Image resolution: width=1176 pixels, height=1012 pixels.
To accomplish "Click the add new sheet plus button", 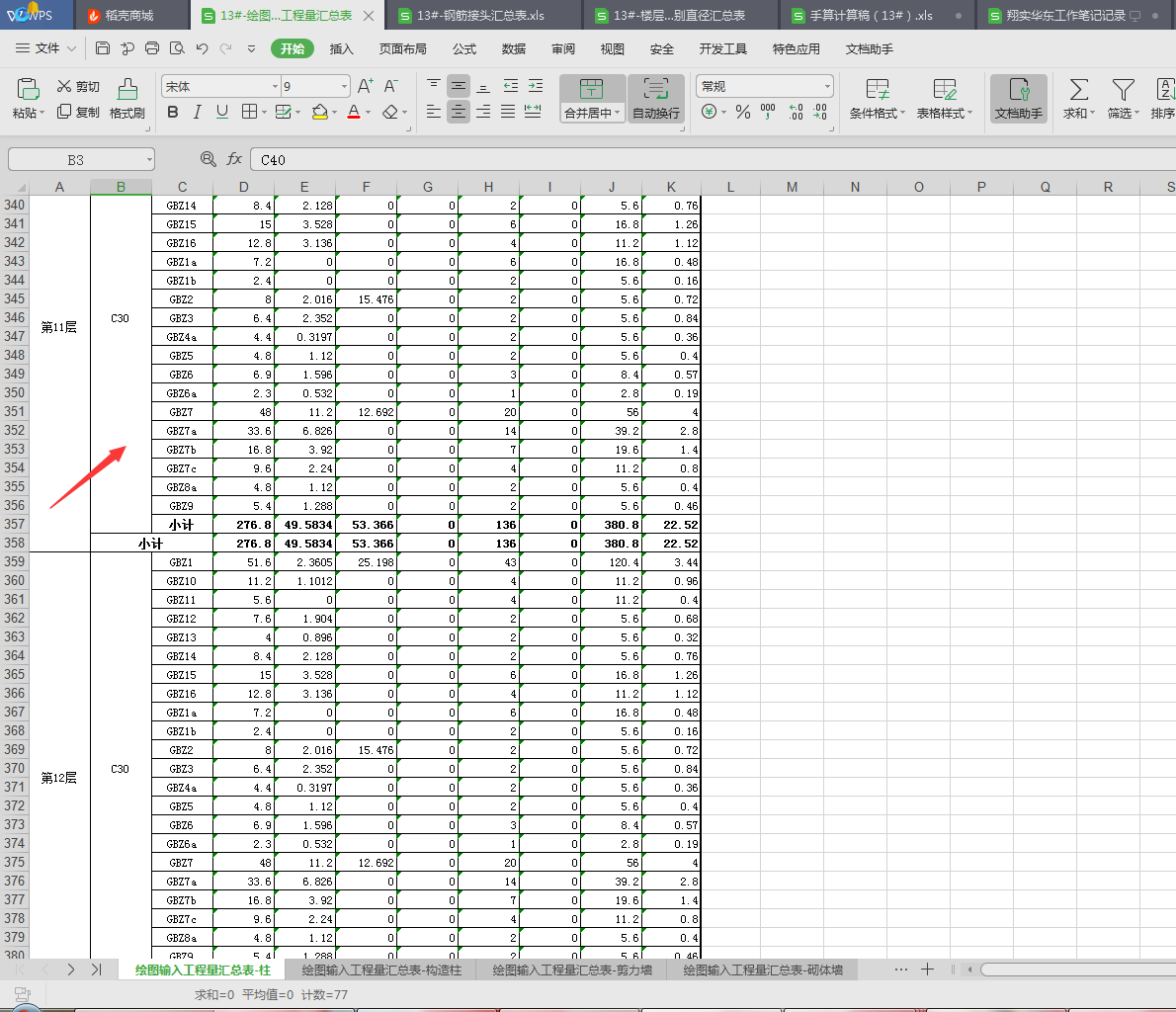I will click(927, 970).
